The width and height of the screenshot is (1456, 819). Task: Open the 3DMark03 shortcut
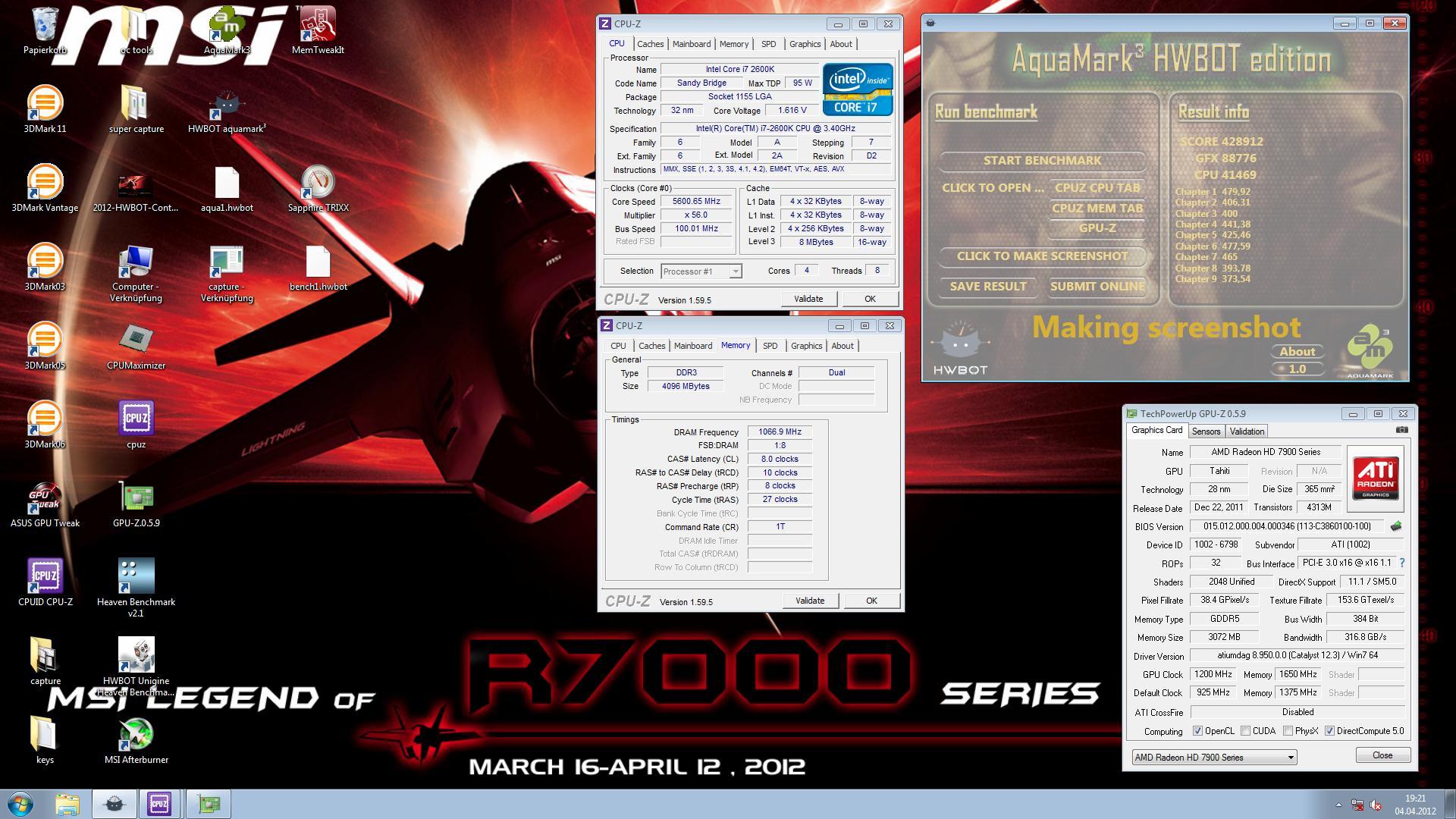(x=45, y=267)
